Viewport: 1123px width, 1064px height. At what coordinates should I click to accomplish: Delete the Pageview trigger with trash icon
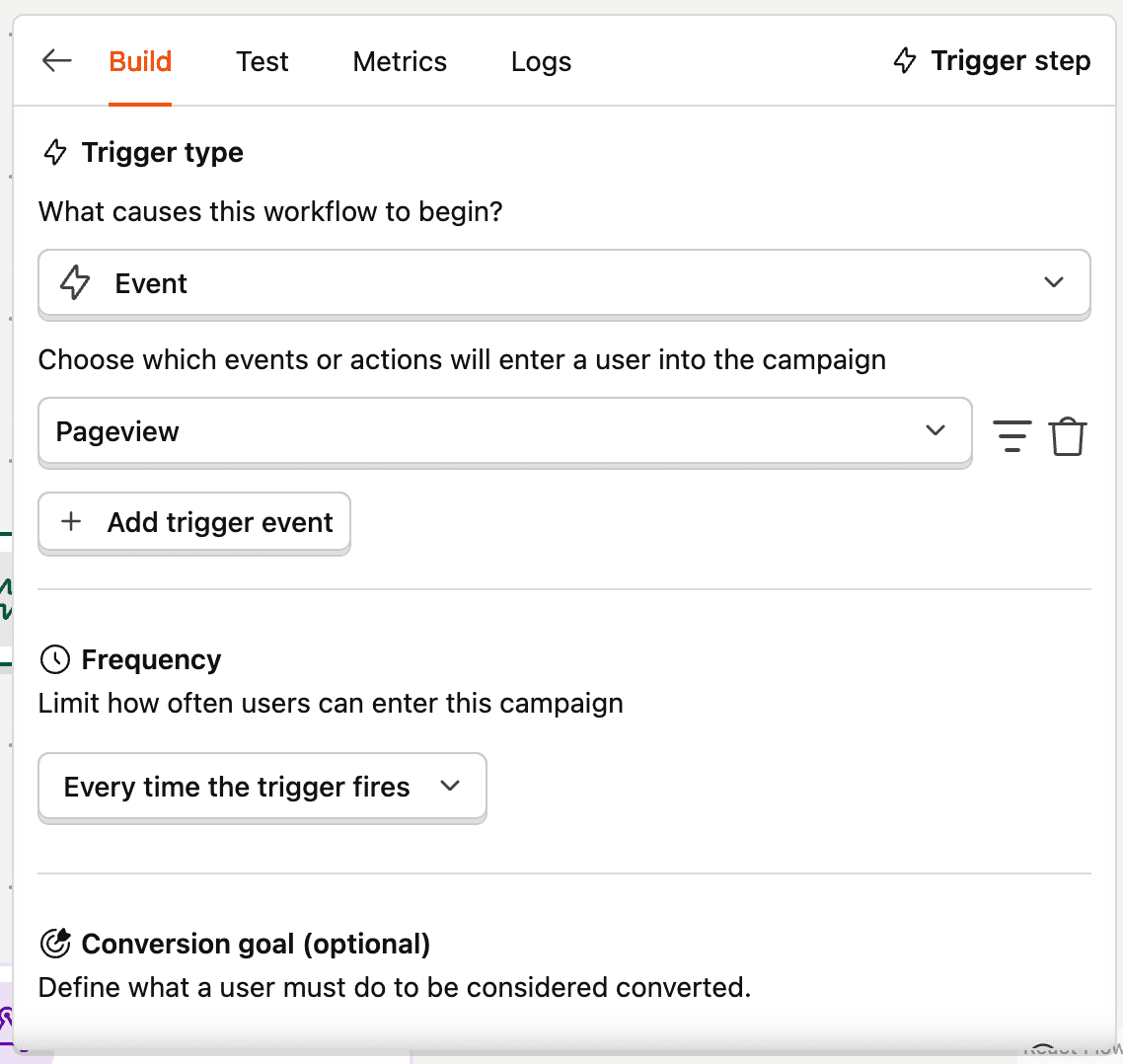[1067, 435]
